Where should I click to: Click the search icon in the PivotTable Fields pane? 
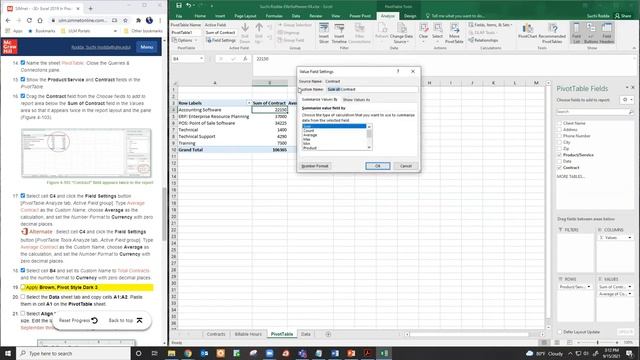631,111
